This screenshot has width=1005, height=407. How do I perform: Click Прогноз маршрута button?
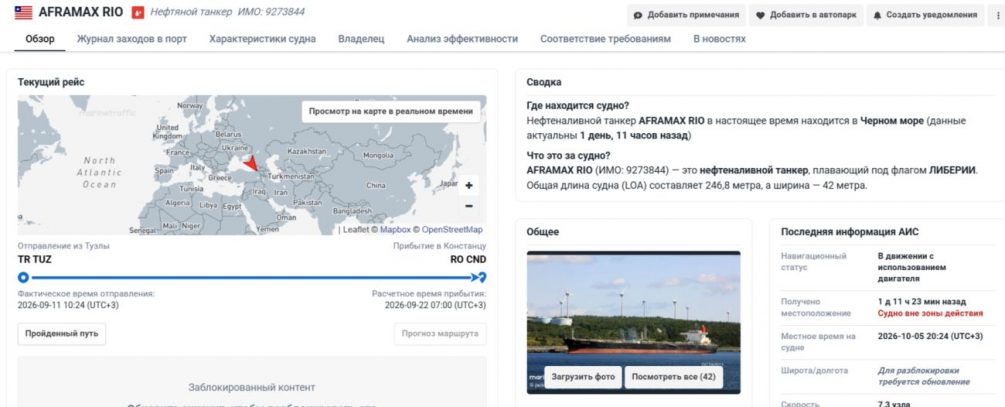point(440,334)
